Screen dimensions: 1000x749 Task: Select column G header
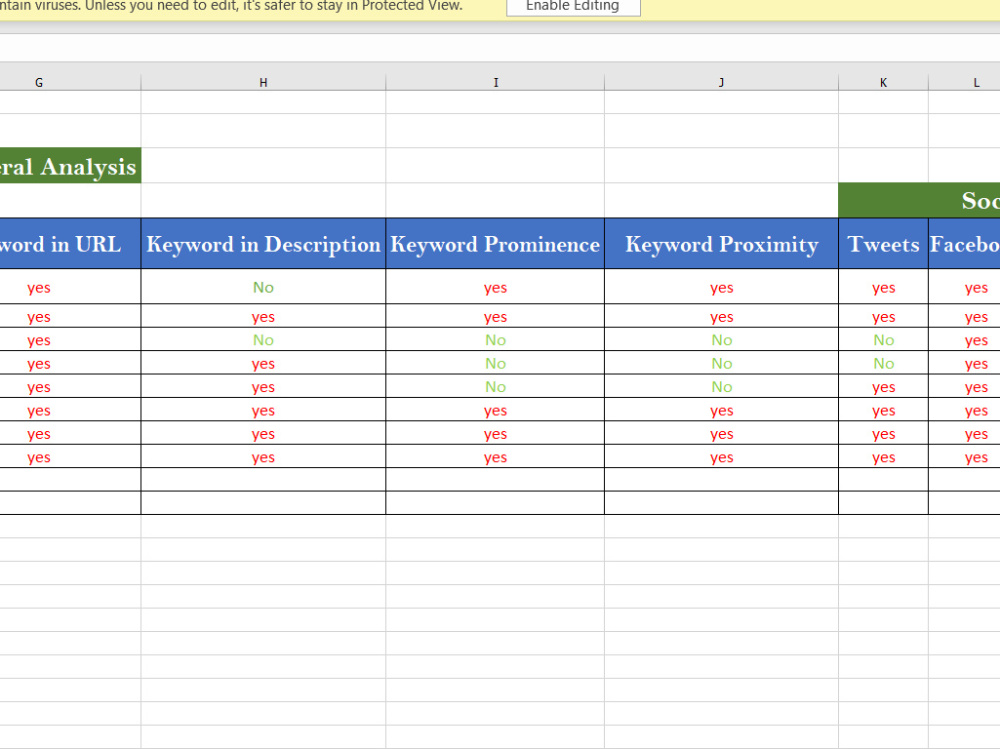(39, 82)
